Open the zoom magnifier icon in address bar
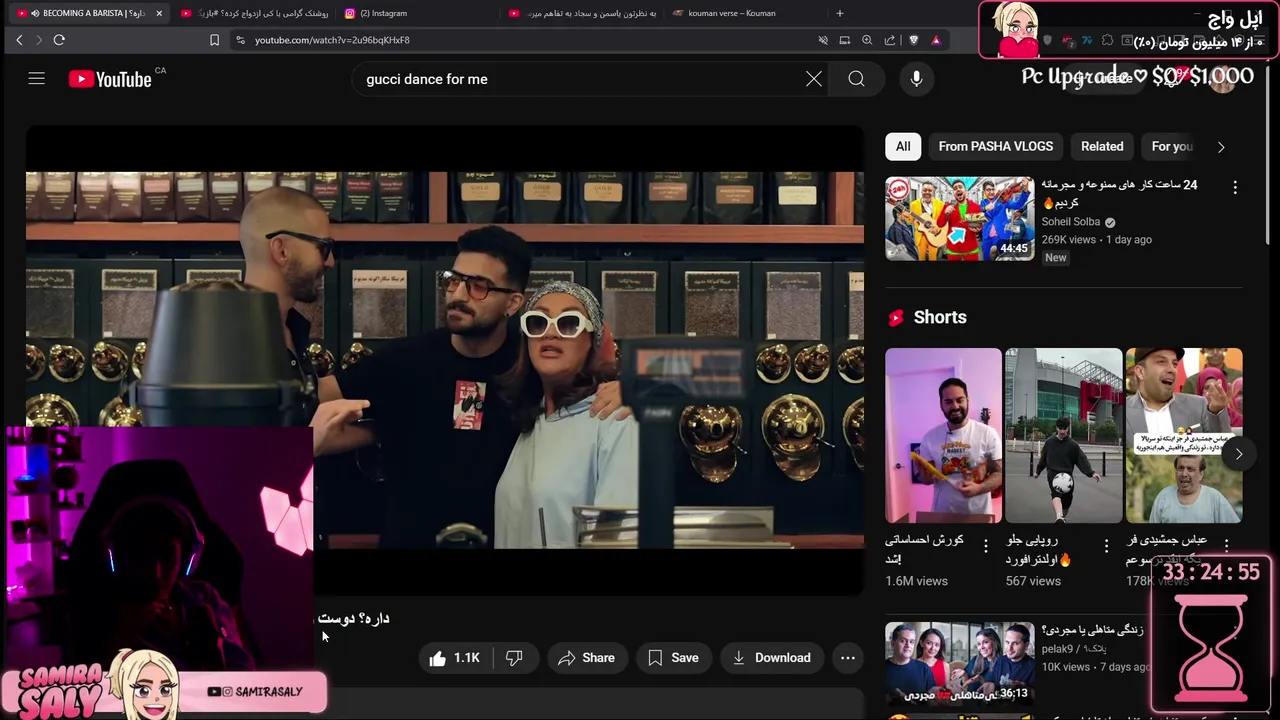Image resolution: width=1280 pixels, height=720 pixels. click(x=867, y=40)
